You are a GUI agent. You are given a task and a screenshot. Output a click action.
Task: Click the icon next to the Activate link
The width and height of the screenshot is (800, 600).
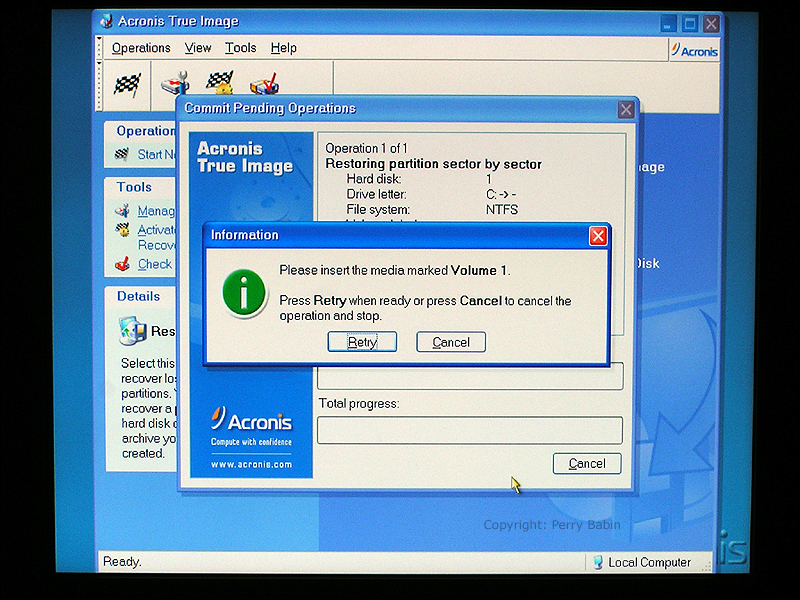[x=122, y=230]
